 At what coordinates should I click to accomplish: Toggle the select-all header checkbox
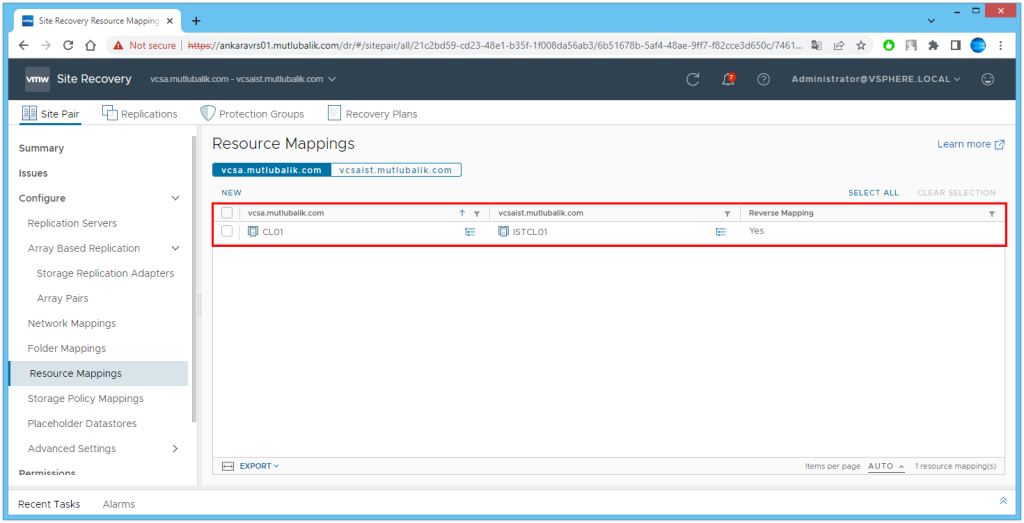click(227, 213)
